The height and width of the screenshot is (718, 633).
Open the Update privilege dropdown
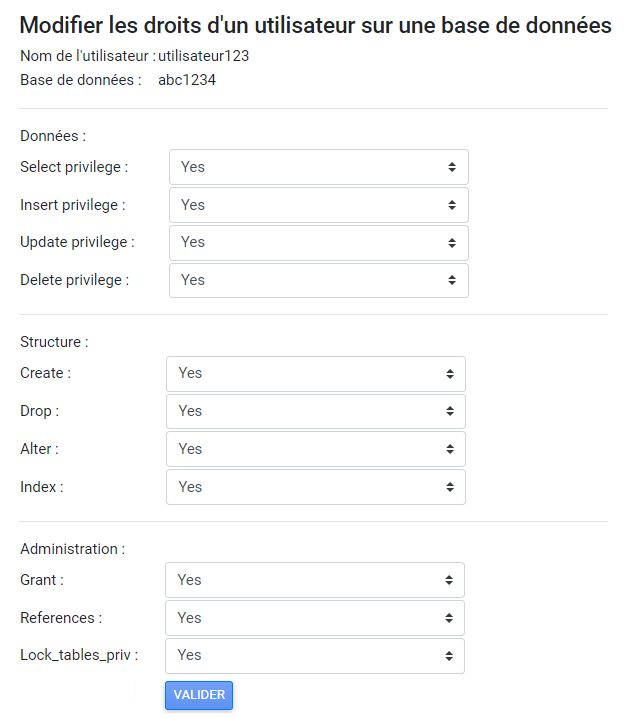click(x=319, y=243)
